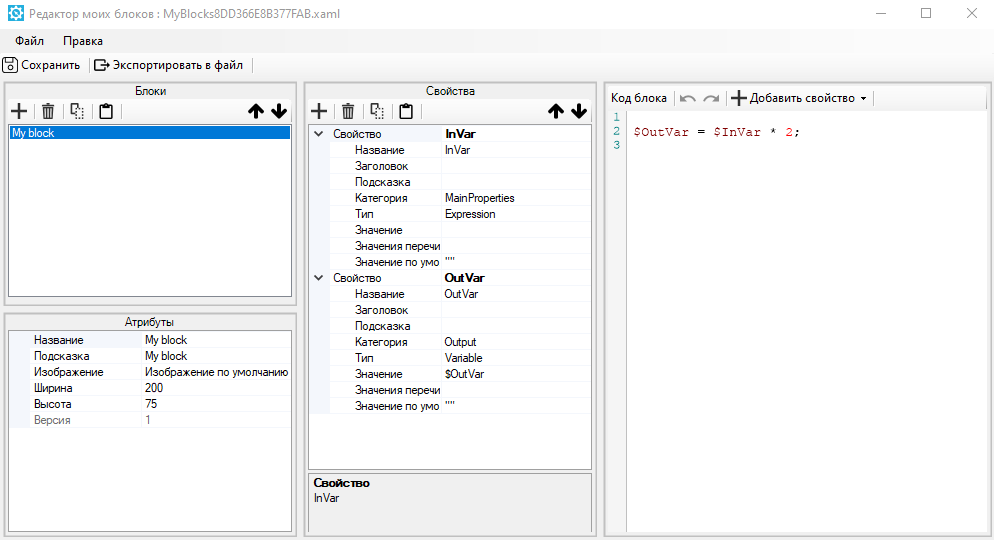This screenshot has width=994, height=540.
Task: Delete the selected block using trash icon
Action: pyautogui.click(x=47, y=111)
